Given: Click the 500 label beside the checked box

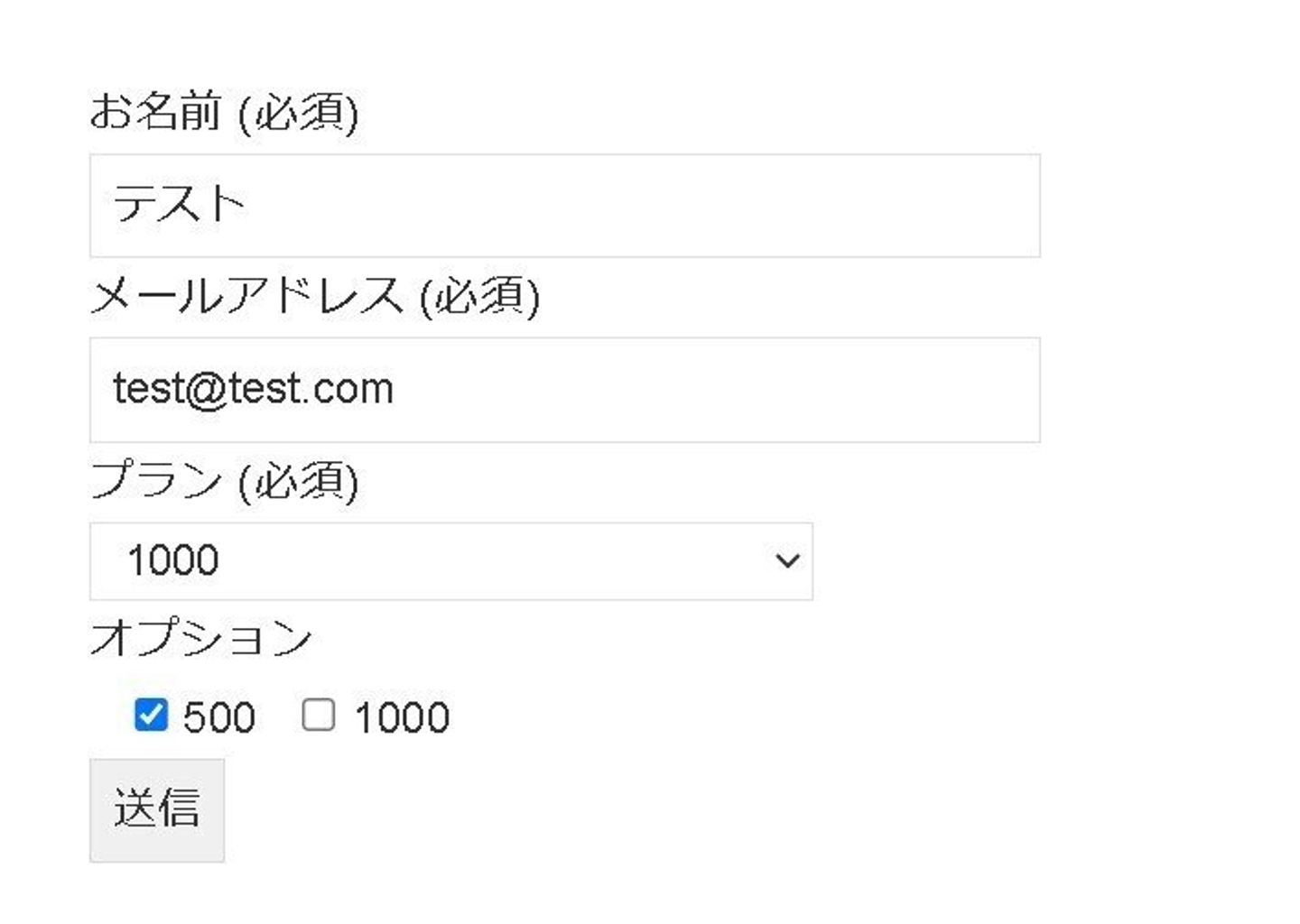Looking at the screenshot, I should coord(219,718).
